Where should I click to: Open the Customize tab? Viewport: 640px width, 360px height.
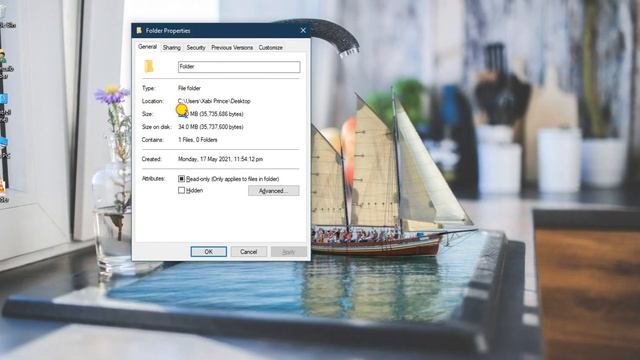pyautogui.click(x=271, y=48)
